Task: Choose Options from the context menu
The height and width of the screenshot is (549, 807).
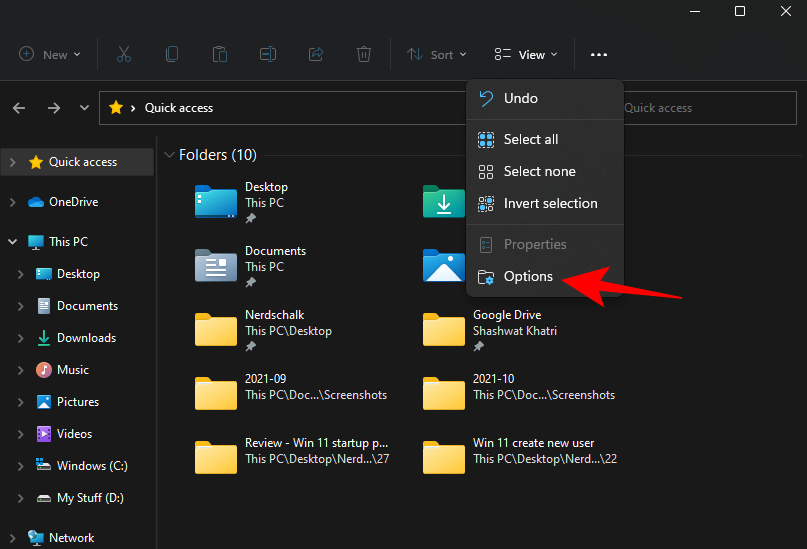Action: (528, 276)
